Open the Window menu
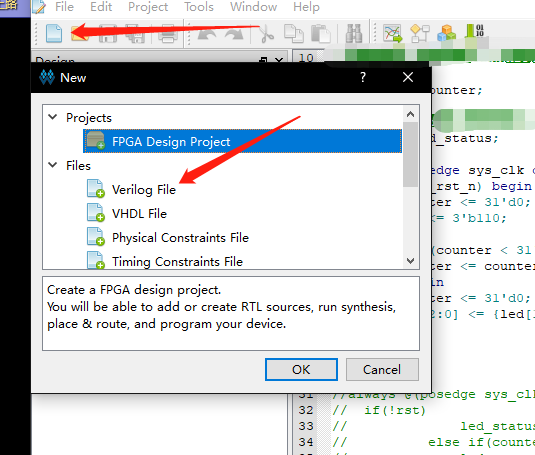This screenshot has height=455, width=535. coord(254,7)
